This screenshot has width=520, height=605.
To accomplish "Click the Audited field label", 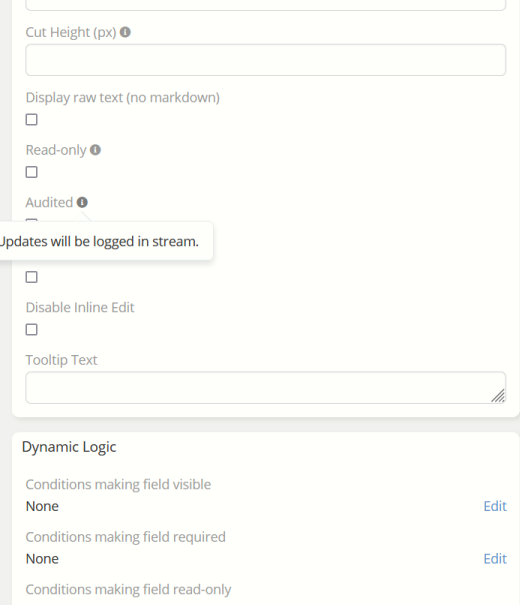I will [49, 202].
